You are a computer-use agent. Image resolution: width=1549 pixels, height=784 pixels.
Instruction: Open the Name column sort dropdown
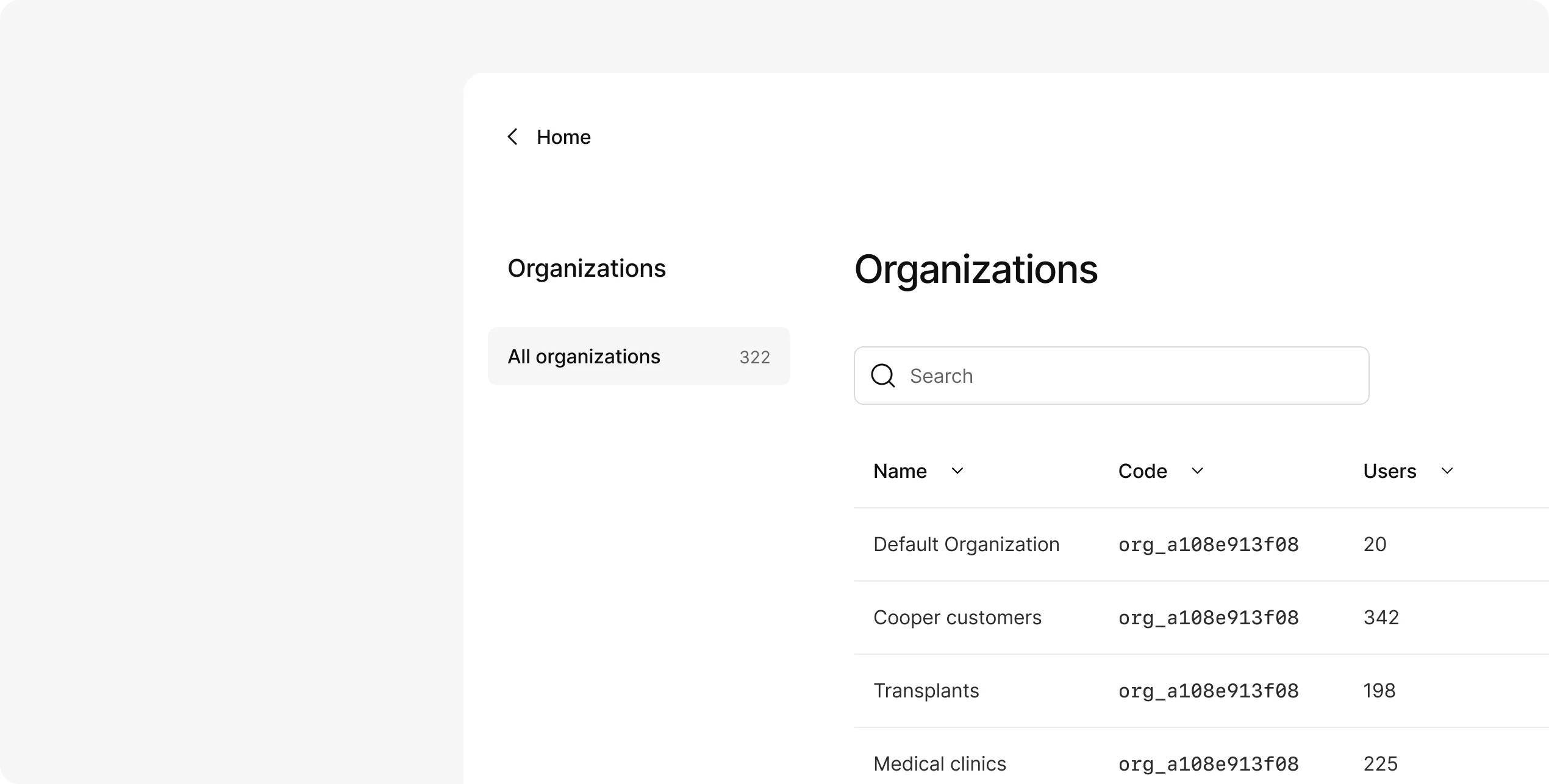[957, 471]
